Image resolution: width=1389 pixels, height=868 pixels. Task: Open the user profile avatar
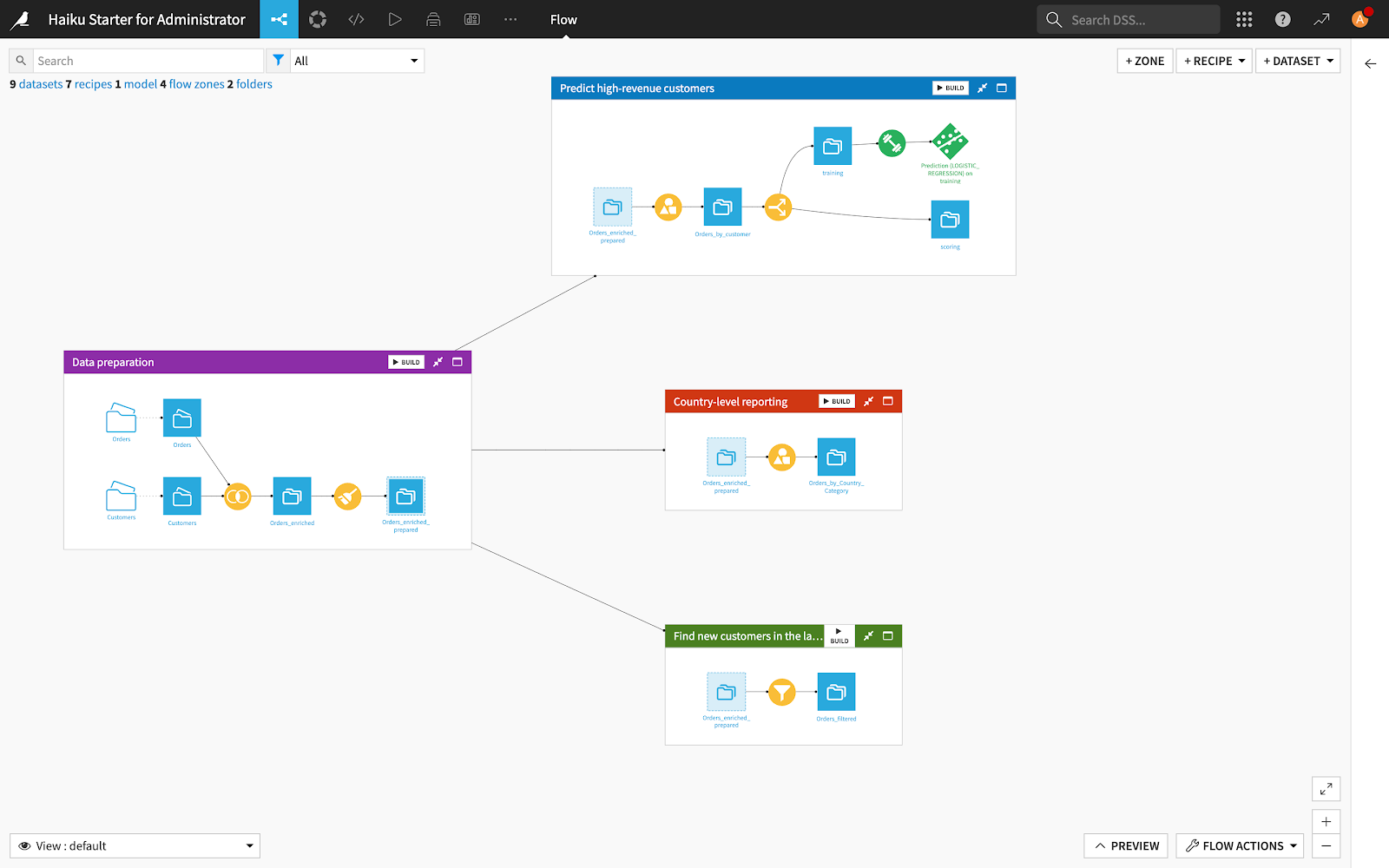click(x=1360, y=19)
